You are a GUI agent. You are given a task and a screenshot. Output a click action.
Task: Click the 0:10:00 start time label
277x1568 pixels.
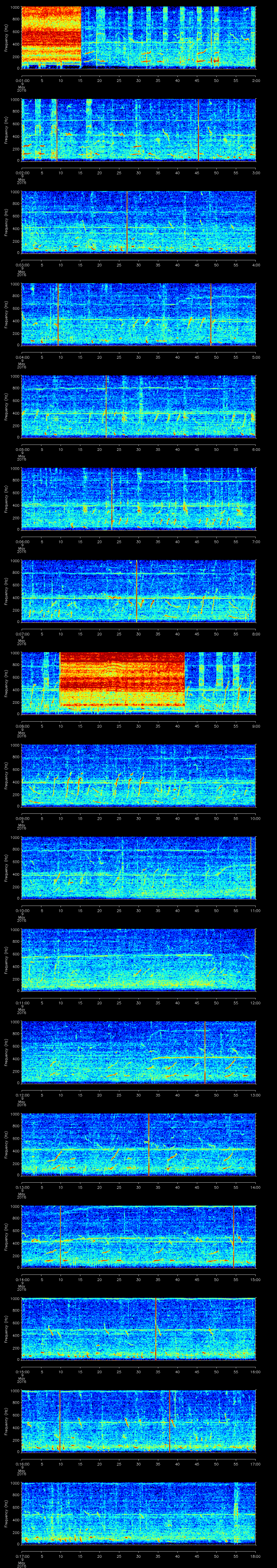coord(22,910)
